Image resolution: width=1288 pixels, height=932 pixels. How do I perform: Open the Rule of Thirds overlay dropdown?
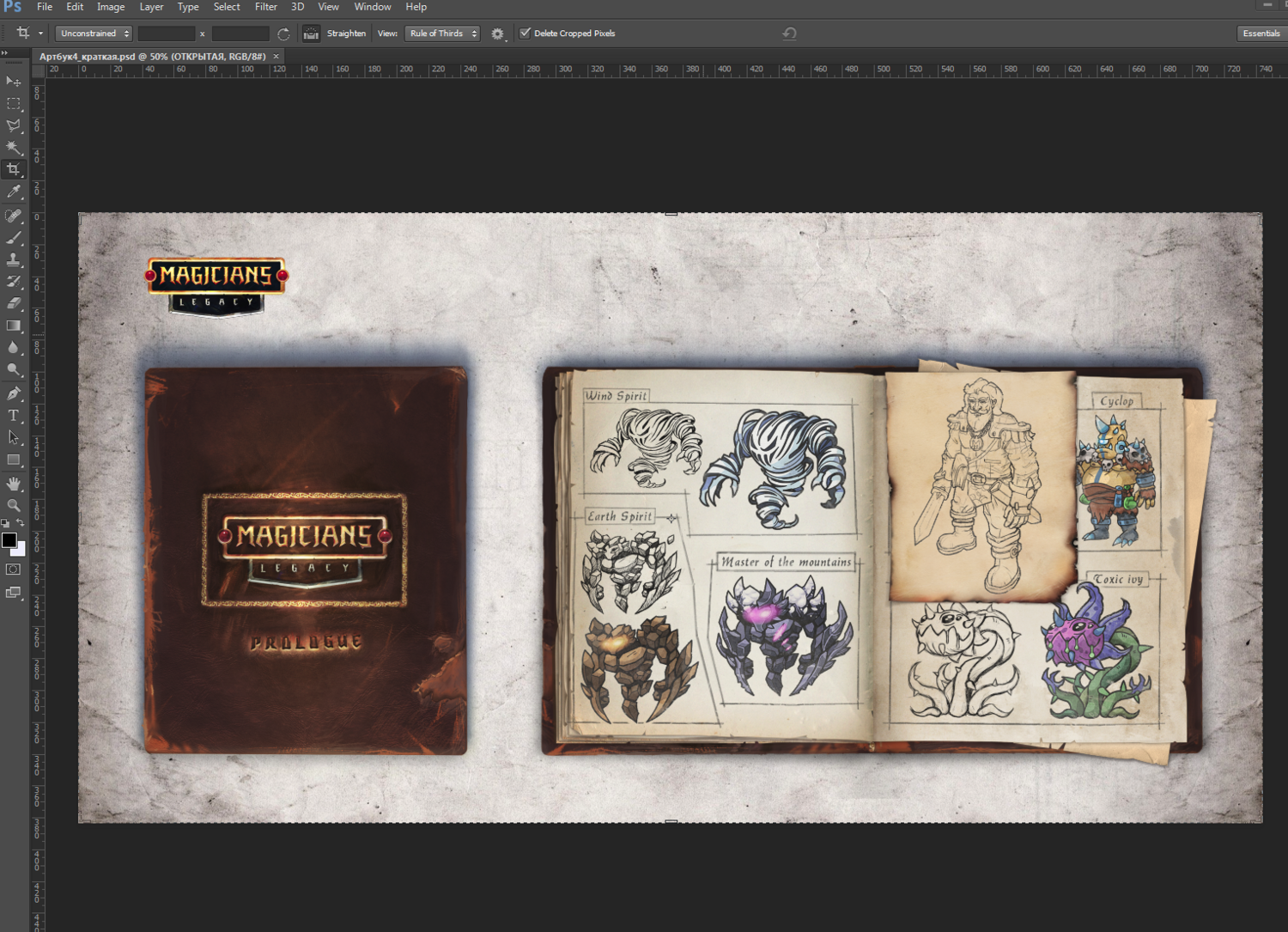[442, 34]
